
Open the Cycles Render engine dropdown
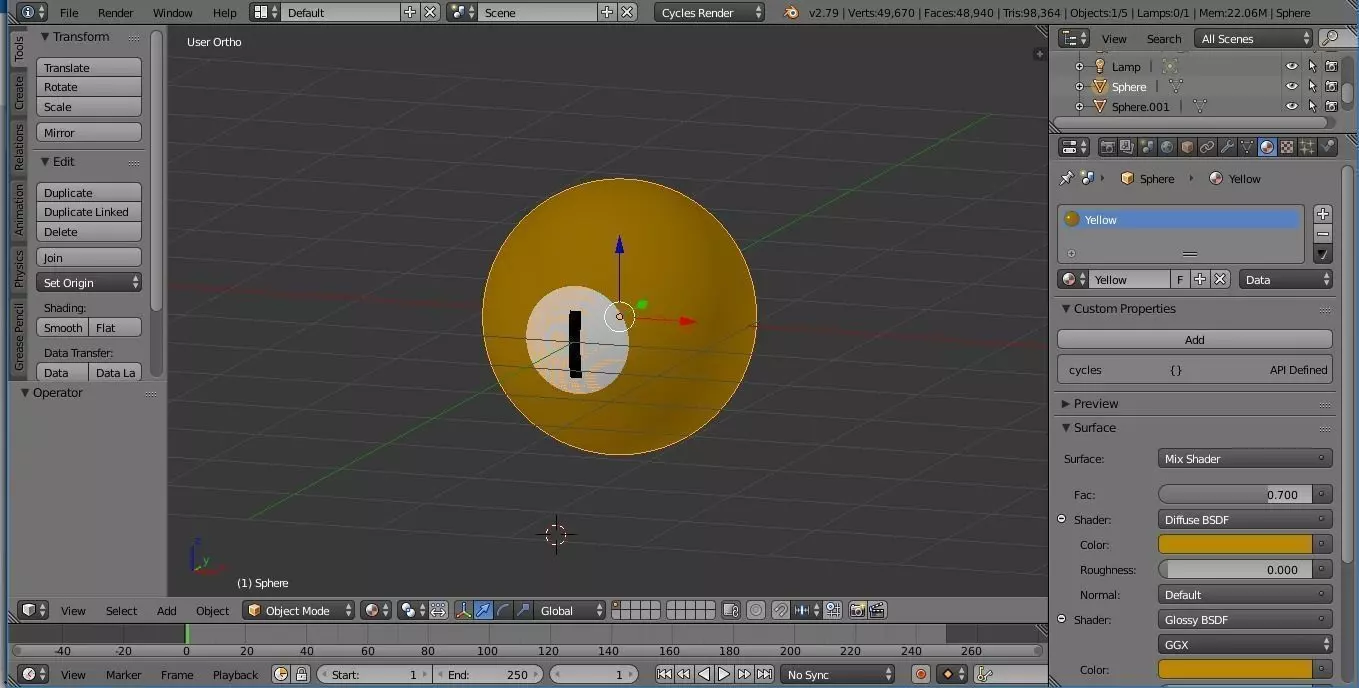point(710,12)
